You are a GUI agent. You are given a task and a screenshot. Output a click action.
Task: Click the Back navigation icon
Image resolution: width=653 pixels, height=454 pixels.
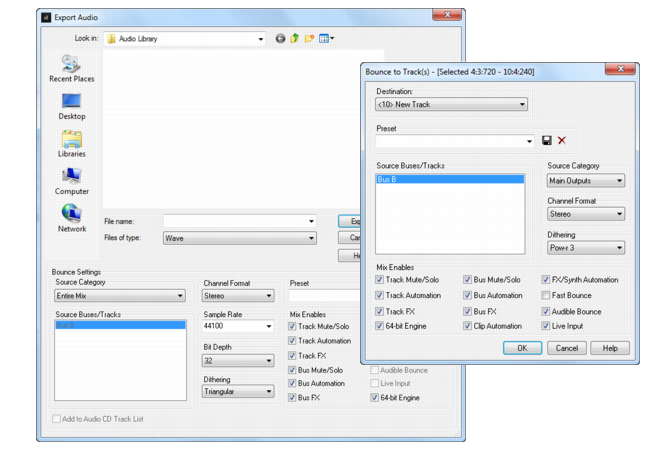click(x=280, y=39)
